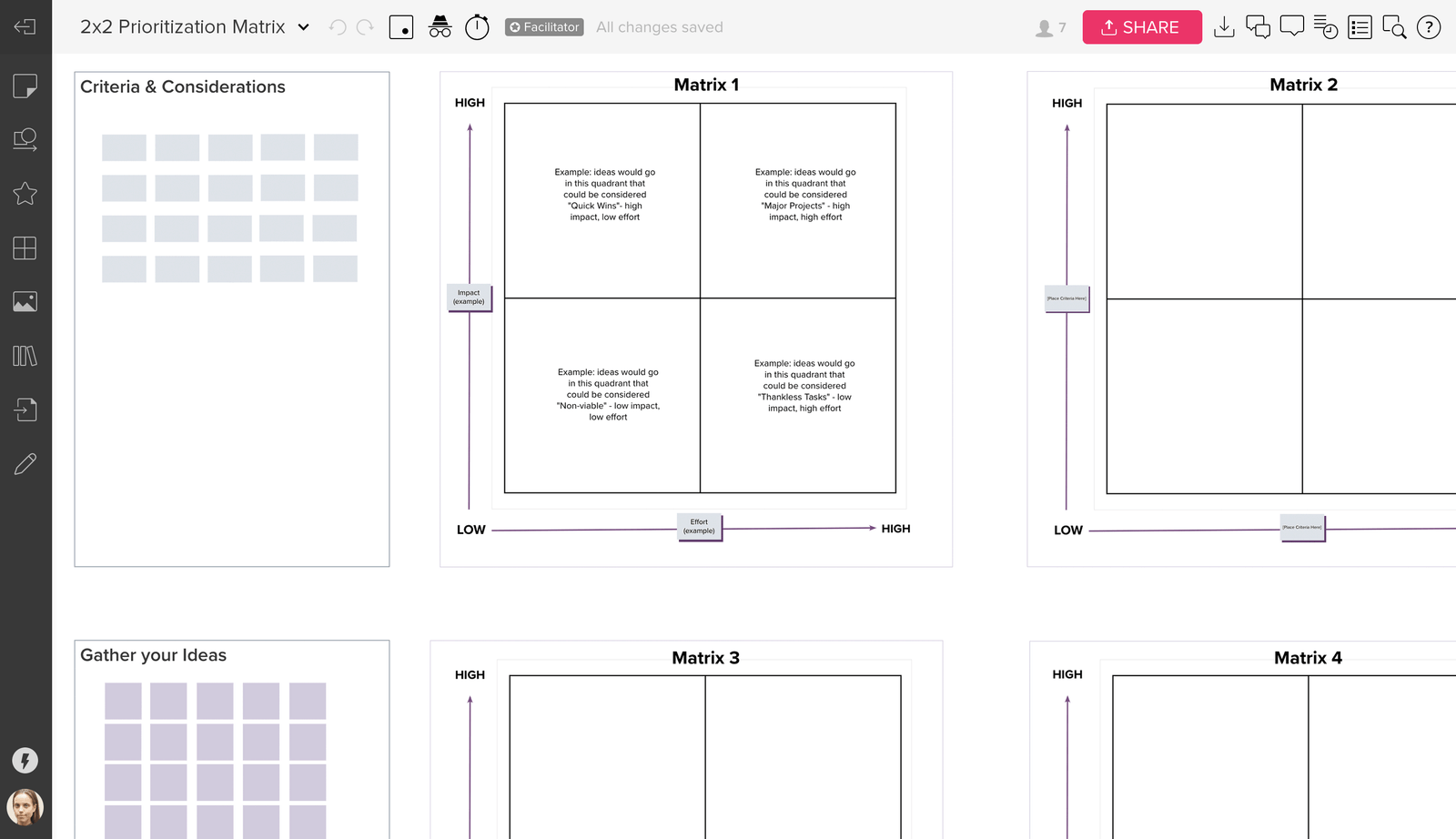1456x839 pixels.
Task: Open the activity history icon
Action: [1326, 27]
